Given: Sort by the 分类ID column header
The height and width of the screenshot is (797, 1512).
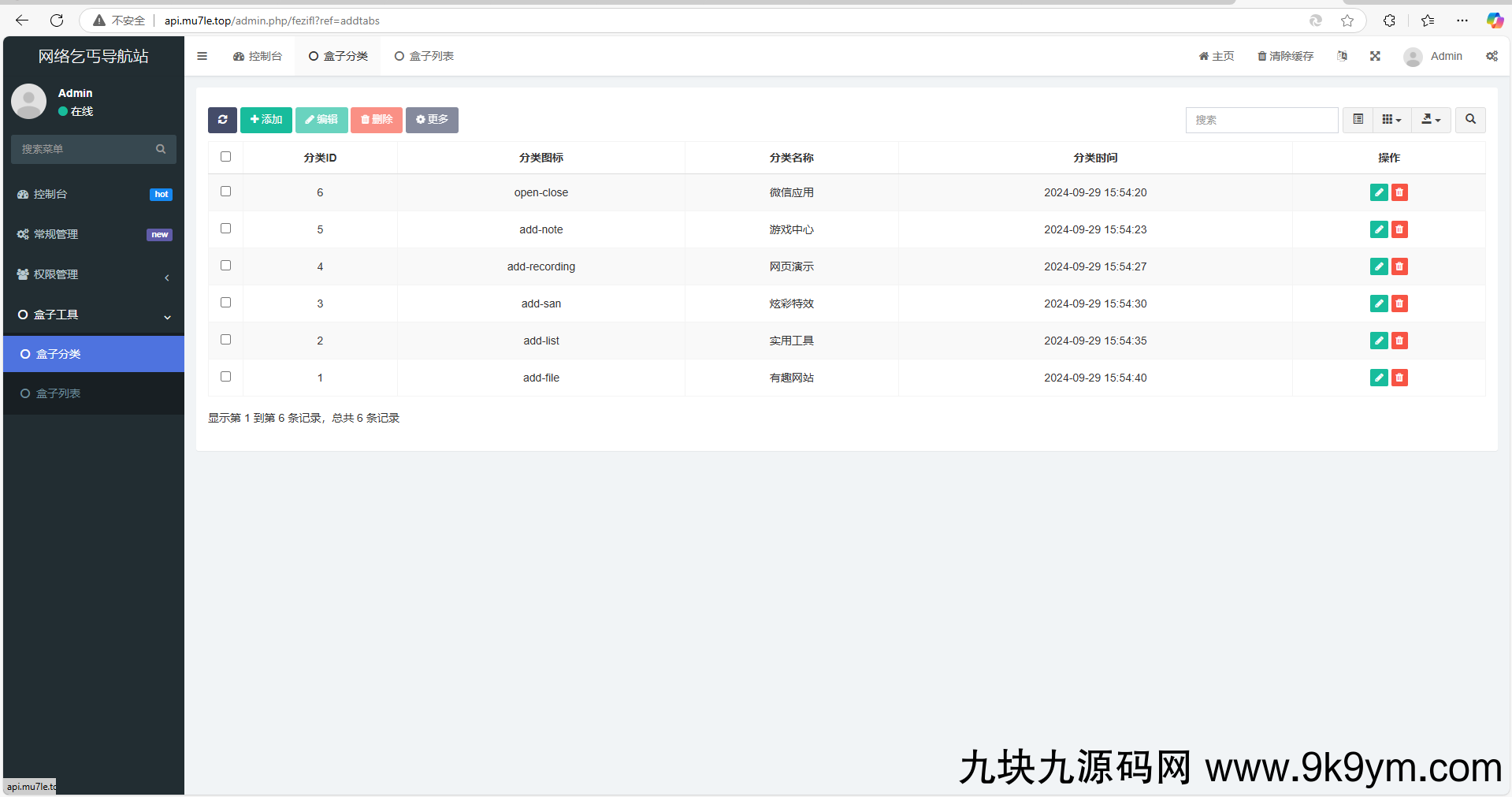Looking at the screenshot, I should tap(320, 158).
